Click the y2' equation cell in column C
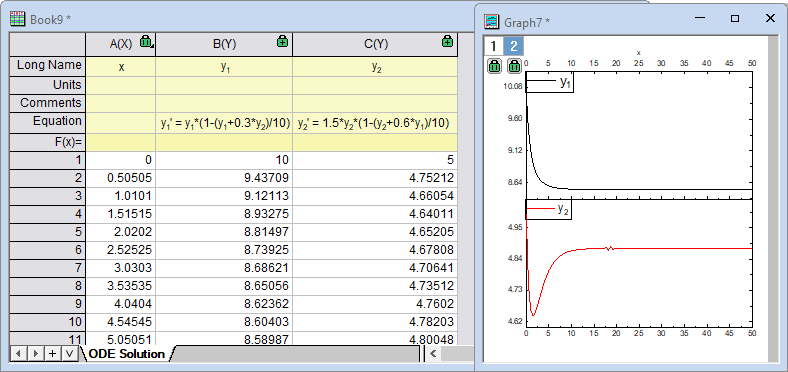This screenshot has width=788, height=372. coord(375,123)
